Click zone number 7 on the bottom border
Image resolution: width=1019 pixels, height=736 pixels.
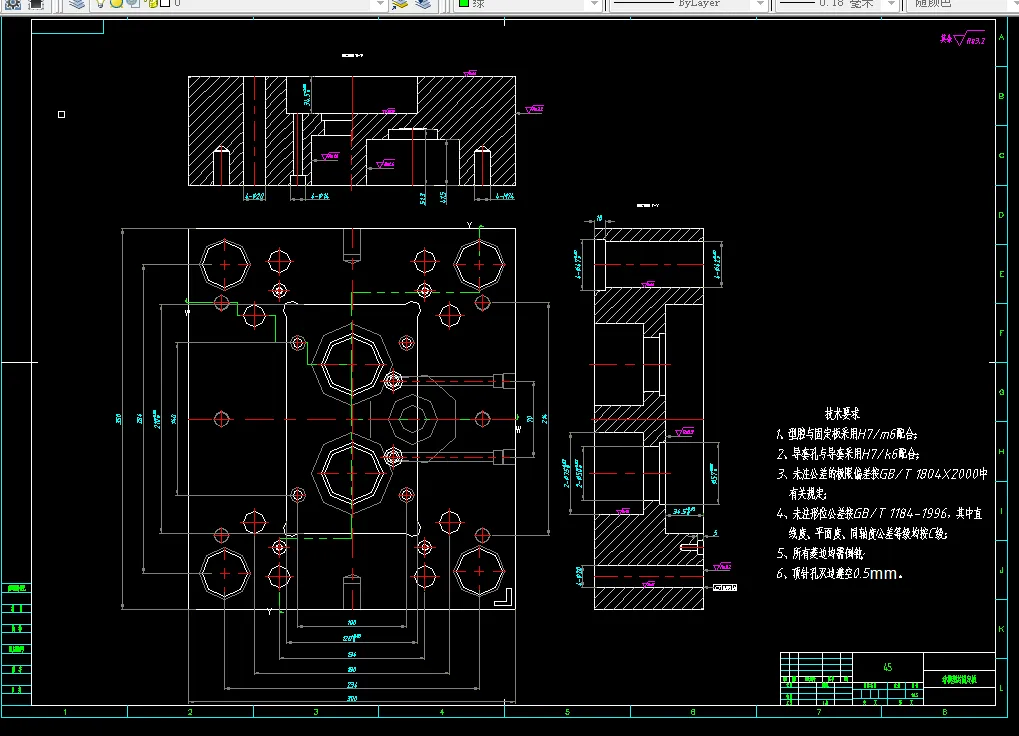tap(818, 712)
